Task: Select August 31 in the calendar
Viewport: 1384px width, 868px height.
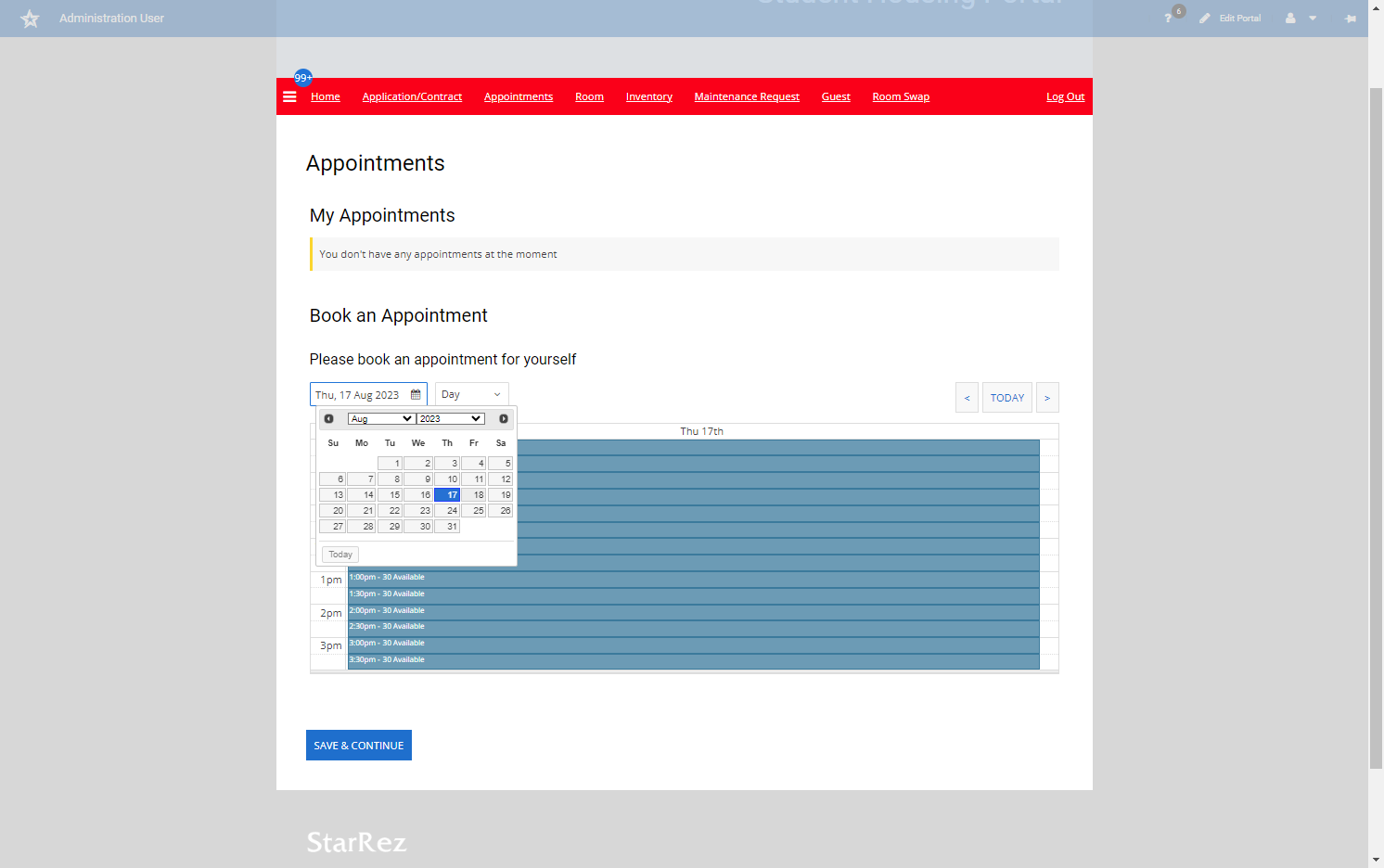Action: coord(447,527)
